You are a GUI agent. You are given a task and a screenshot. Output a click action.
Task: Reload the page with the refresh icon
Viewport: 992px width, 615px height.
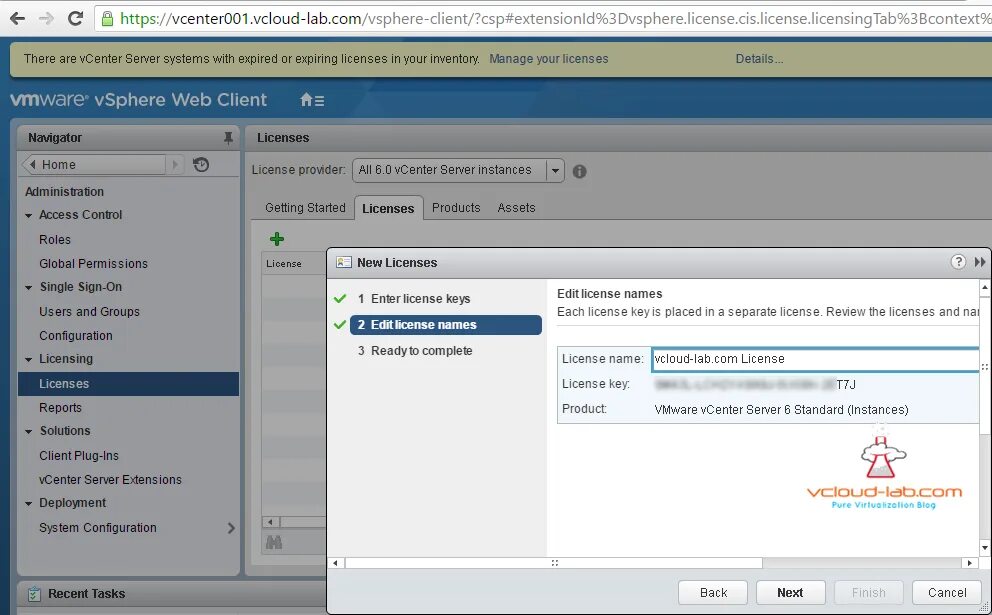tap(75, 18)
